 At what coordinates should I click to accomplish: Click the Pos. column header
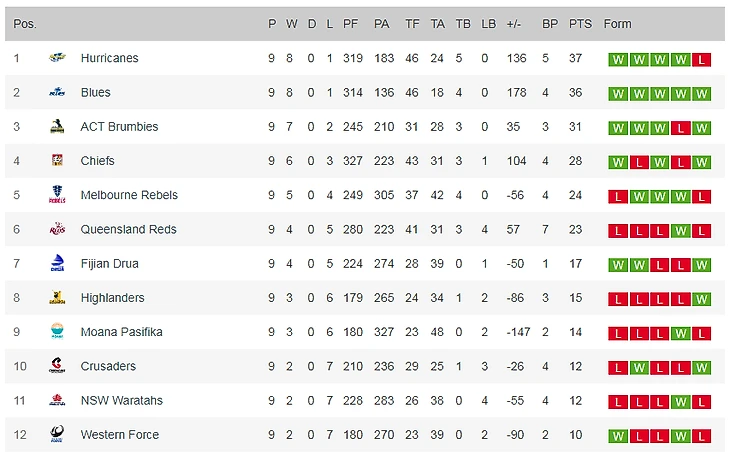click(25, 24)
